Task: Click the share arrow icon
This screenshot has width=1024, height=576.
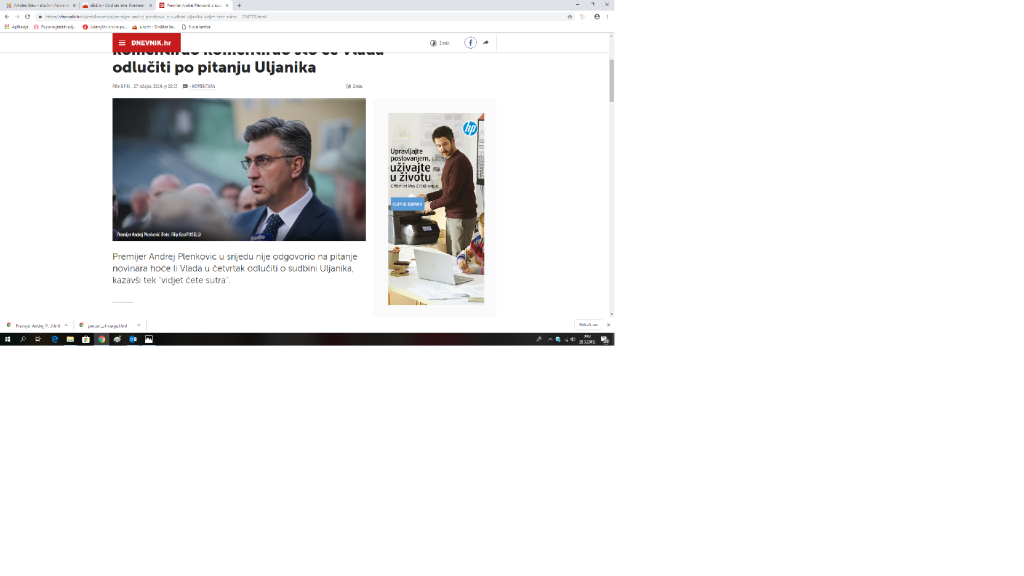Action: click(486, 42)
